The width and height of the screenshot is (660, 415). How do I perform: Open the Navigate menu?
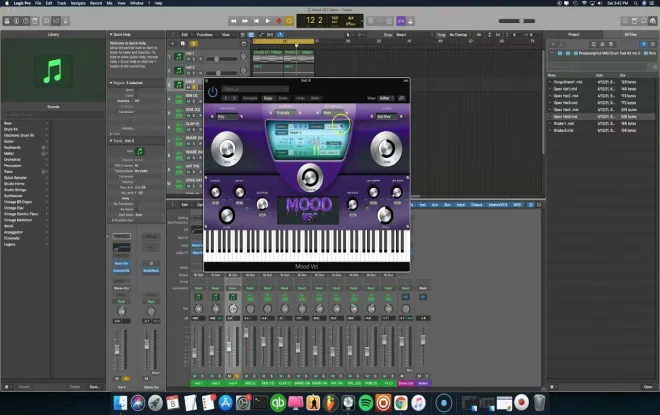click(78, 3)
